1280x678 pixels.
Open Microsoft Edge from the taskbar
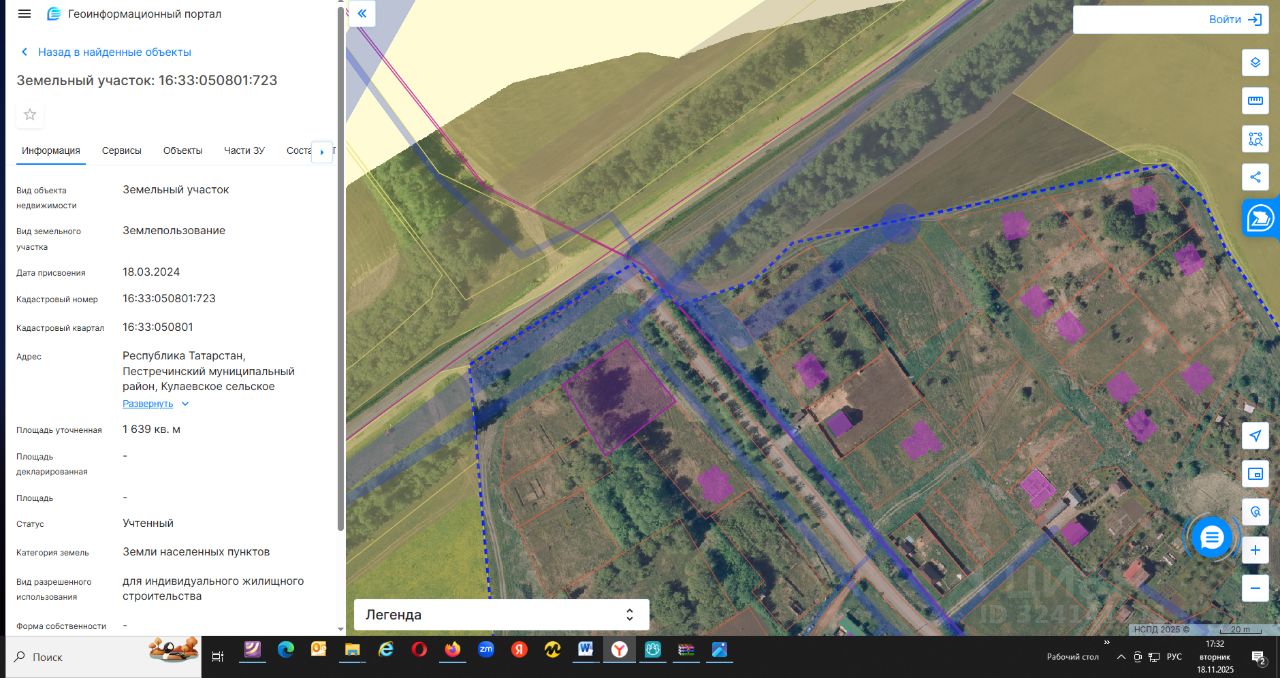coord(285,650)
